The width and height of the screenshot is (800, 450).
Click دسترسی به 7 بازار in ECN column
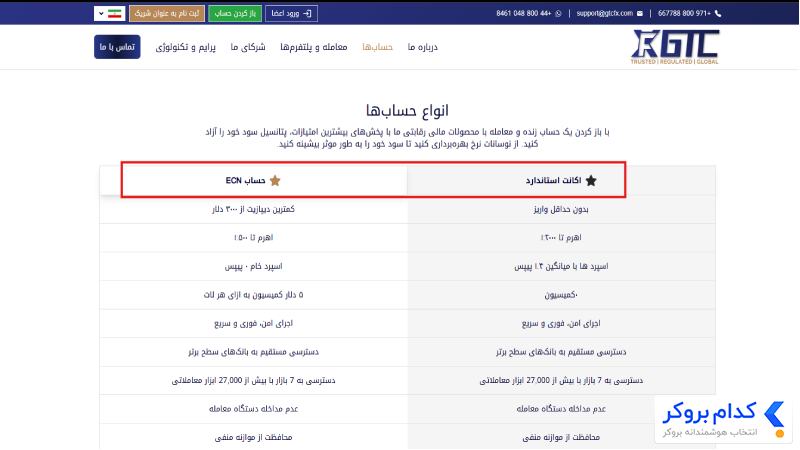[x=254, y=381]
